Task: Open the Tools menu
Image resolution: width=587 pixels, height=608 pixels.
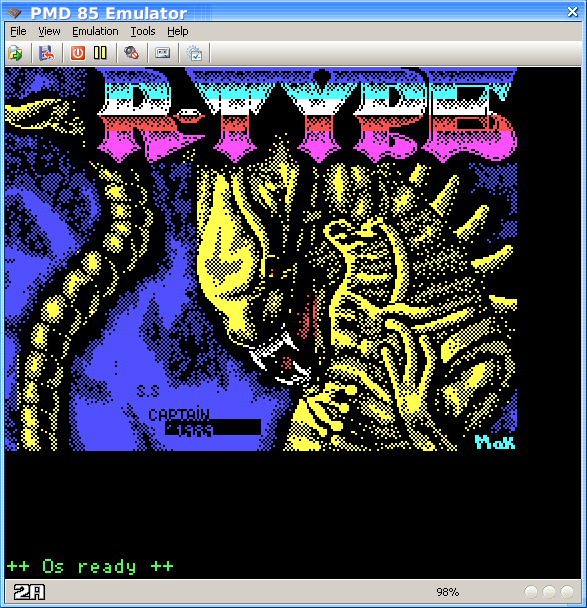Action: pos(143,31)
